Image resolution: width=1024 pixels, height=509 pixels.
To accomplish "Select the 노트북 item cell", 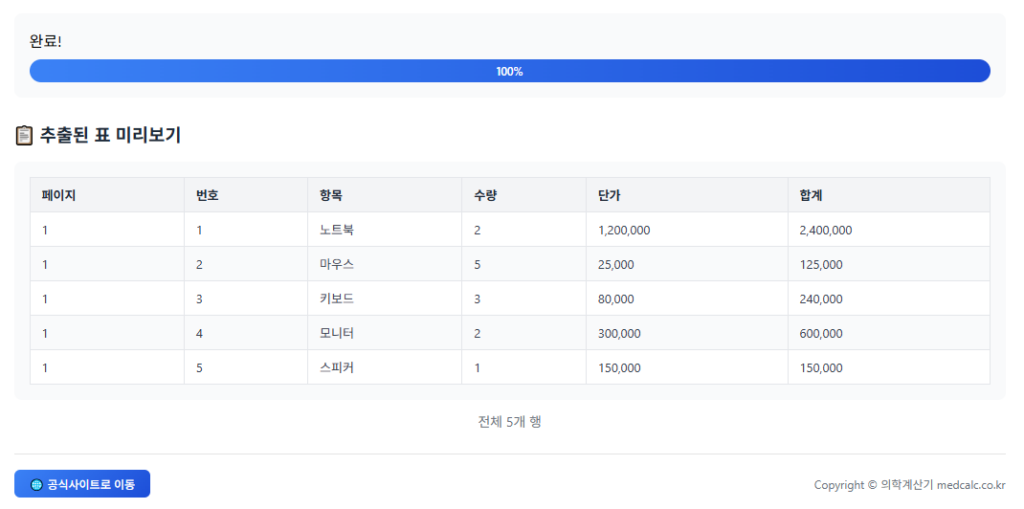I will point(336,230).
